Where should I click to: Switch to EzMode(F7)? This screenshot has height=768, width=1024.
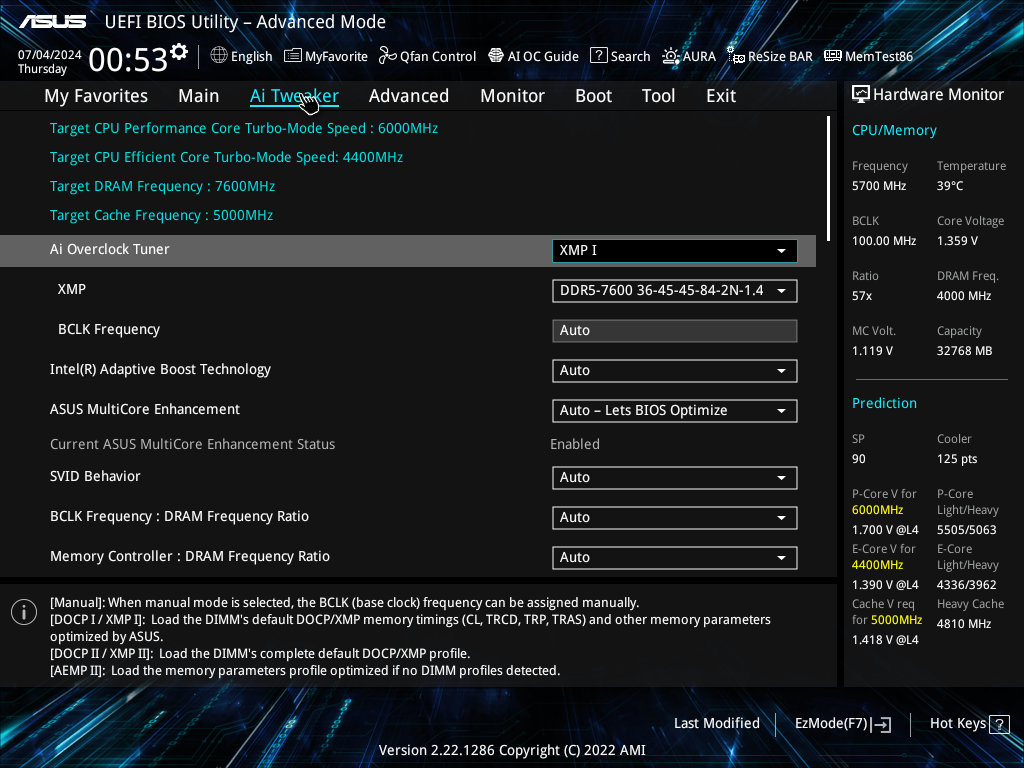point(842,724)
